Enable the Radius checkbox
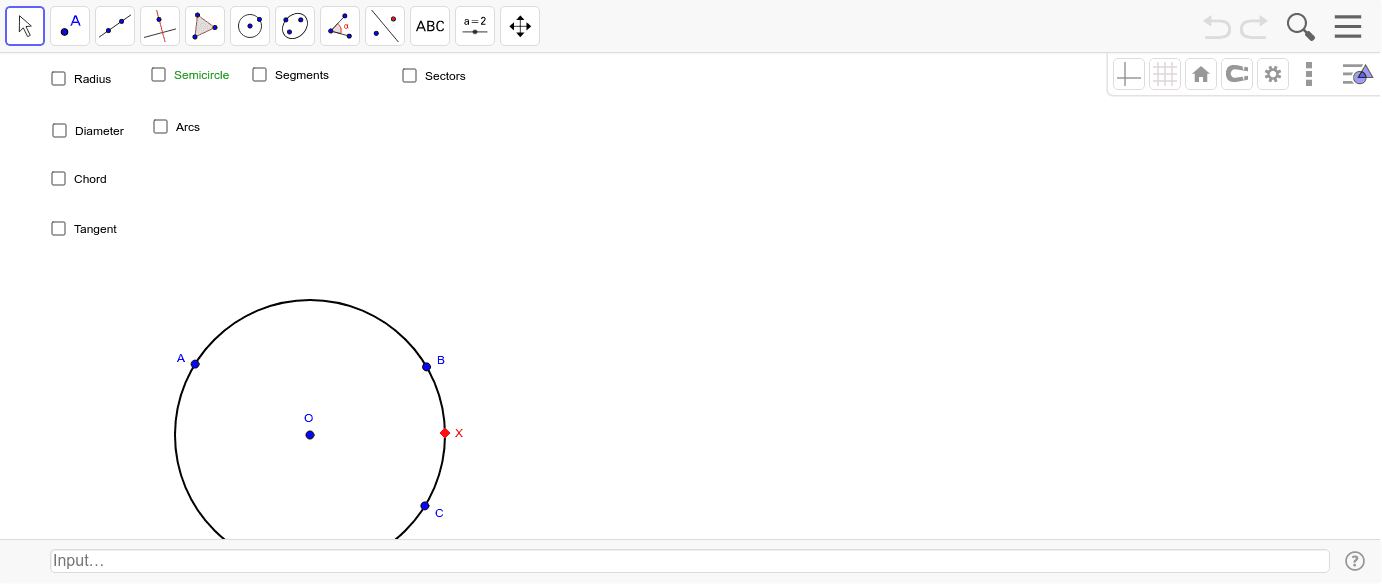1382x584 pixels. [x=58, y=77]
